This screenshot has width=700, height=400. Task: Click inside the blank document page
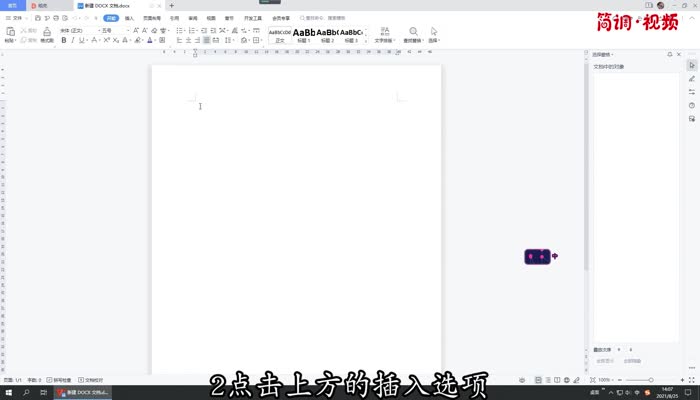click(296, 220)
